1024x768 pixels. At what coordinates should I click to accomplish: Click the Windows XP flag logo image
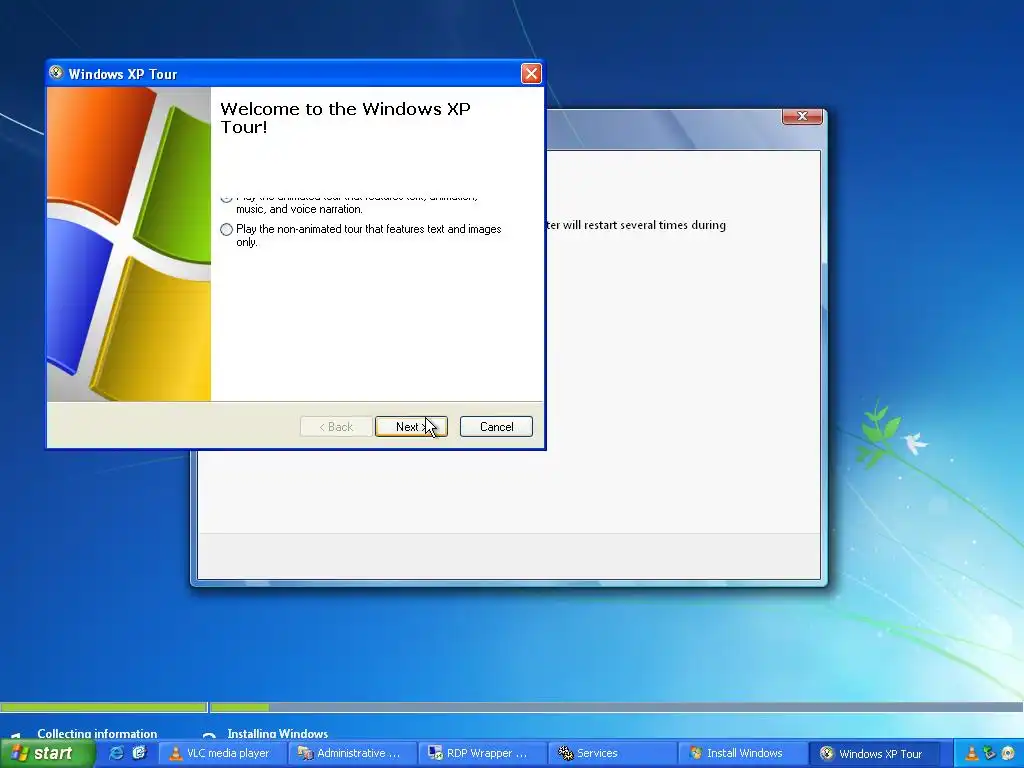129,244
